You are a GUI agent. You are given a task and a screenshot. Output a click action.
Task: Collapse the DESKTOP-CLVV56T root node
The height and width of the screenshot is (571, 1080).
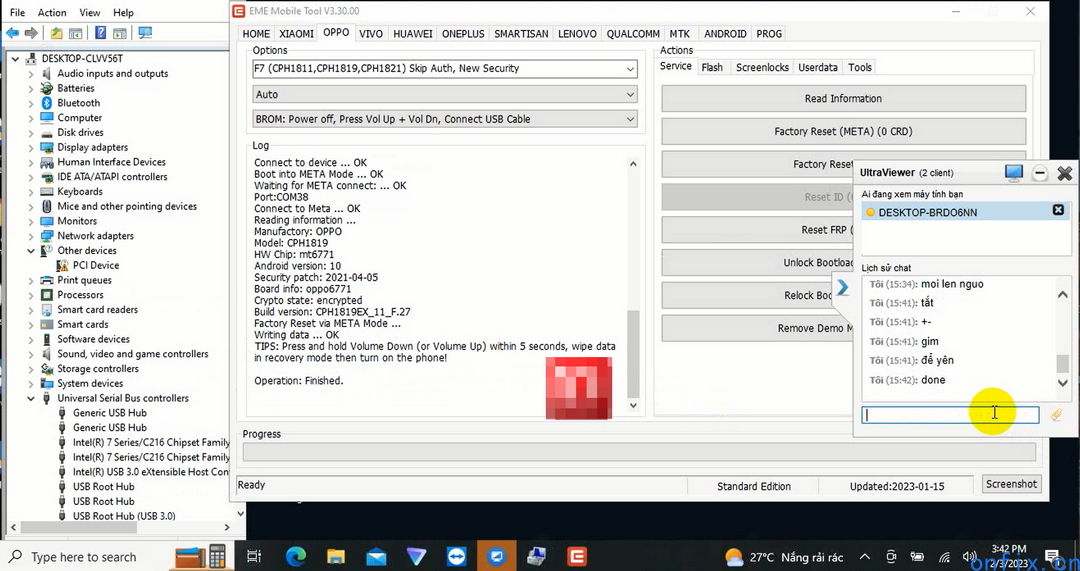point(15,59)
